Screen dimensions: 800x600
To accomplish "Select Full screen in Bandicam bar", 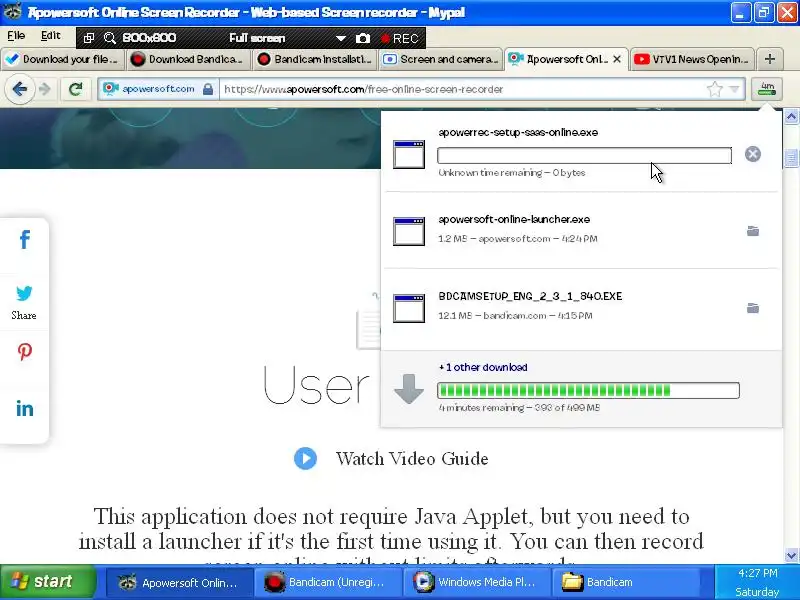I will (x=257, y=38).
